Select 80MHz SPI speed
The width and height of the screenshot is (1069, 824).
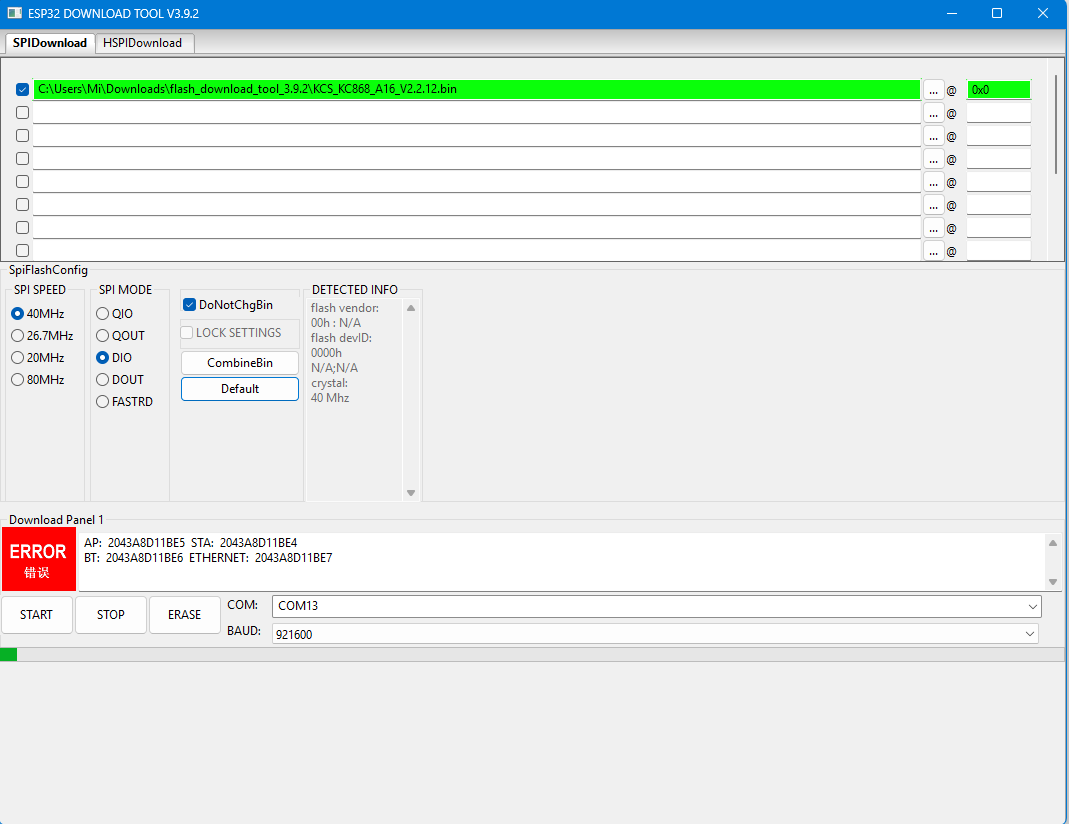18,380
